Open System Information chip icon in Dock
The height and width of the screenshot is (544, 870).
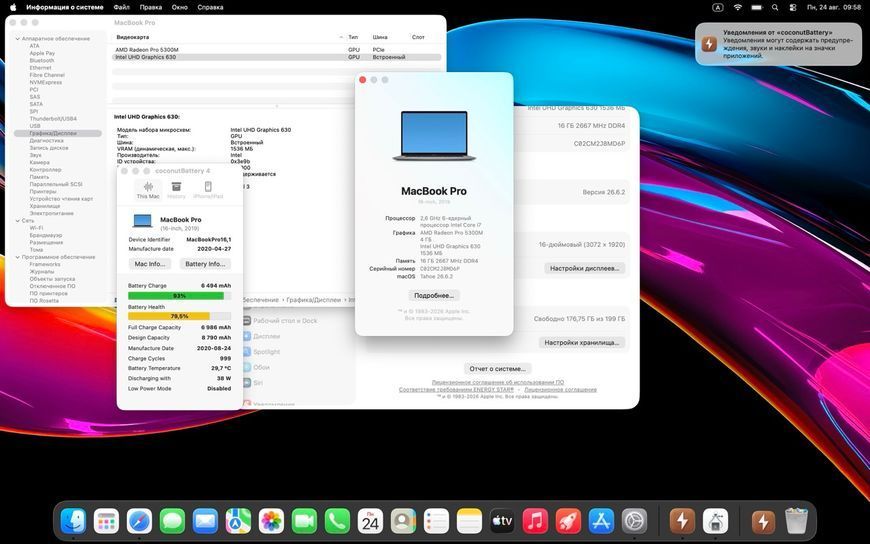(716, 521)
